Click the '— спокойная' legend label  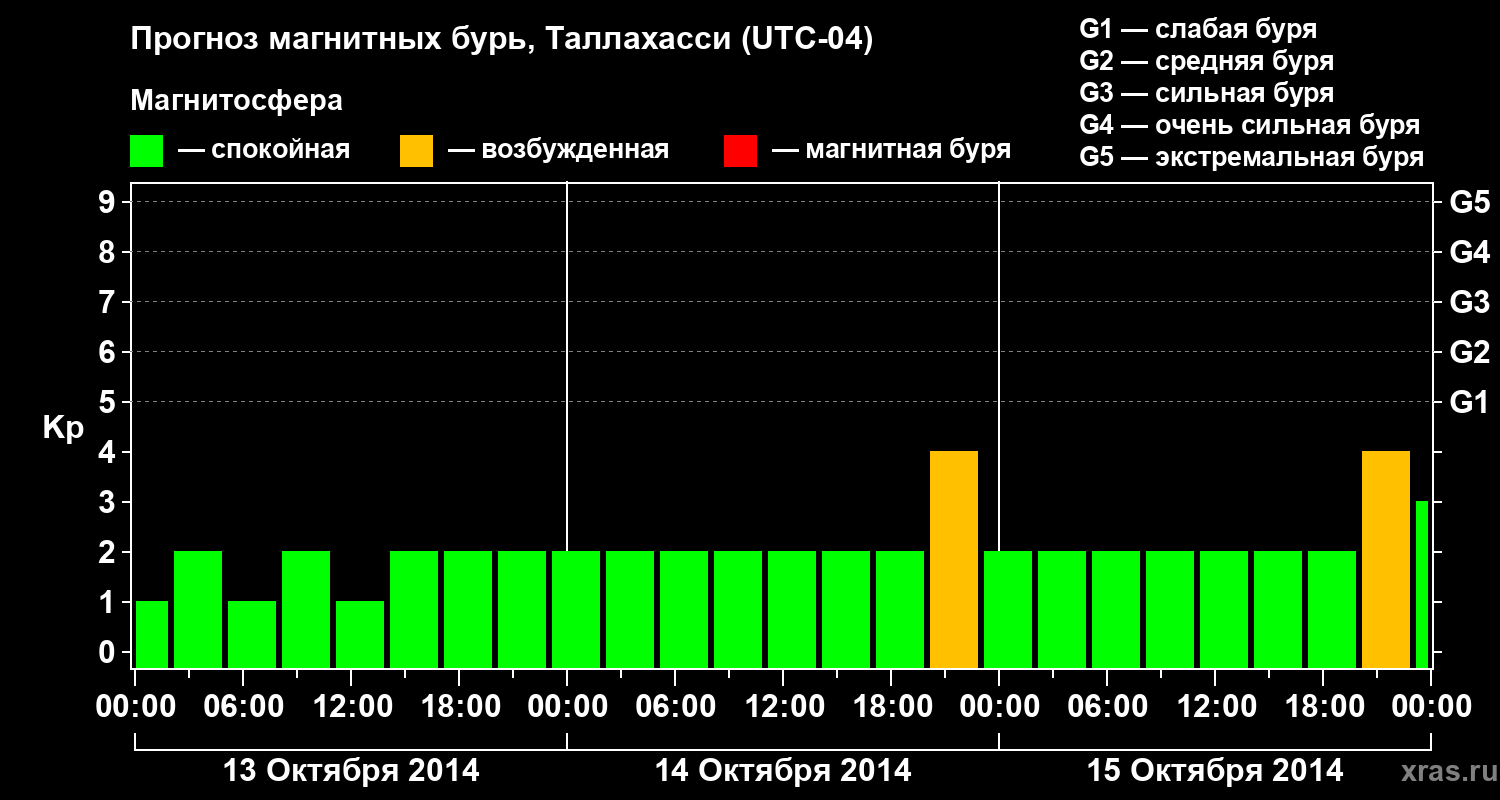[x=264, y=151]
